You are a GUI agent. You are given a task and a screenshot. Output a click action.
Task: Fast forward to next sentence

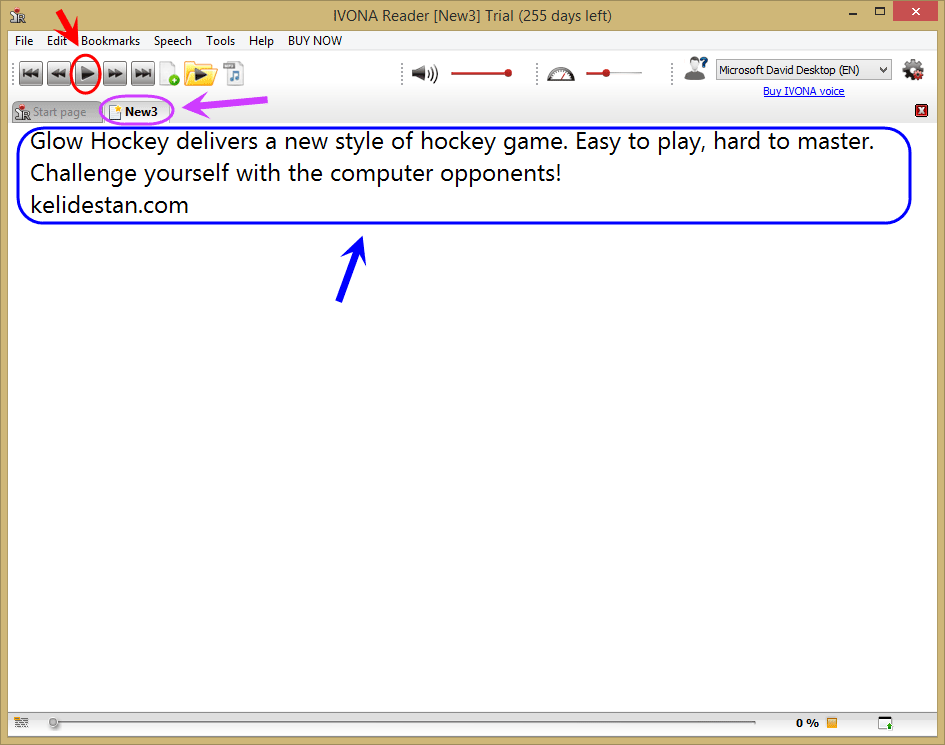point(115,74)
